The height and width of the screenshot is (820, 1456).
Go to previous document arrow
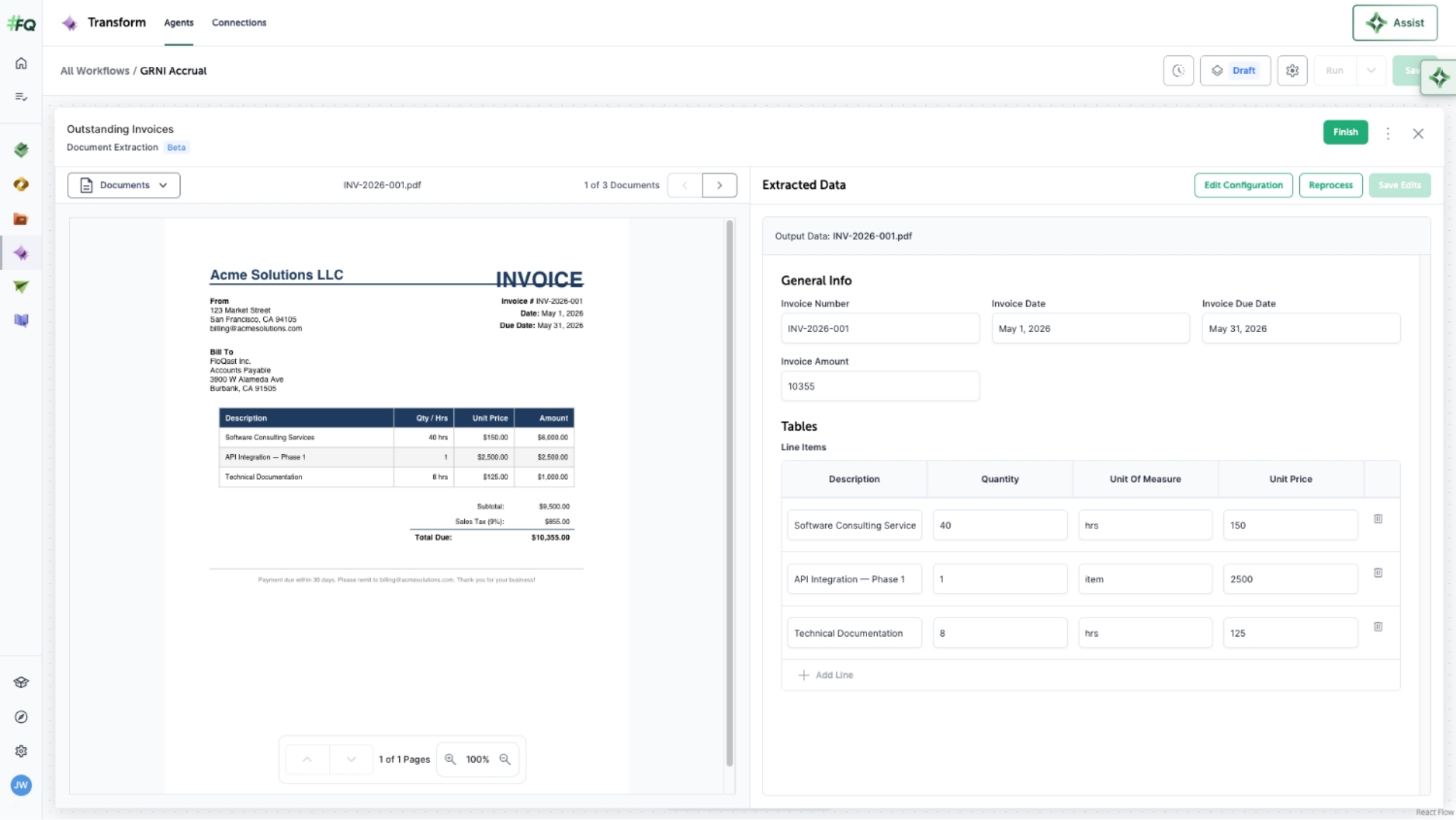(x=685, y=185)
